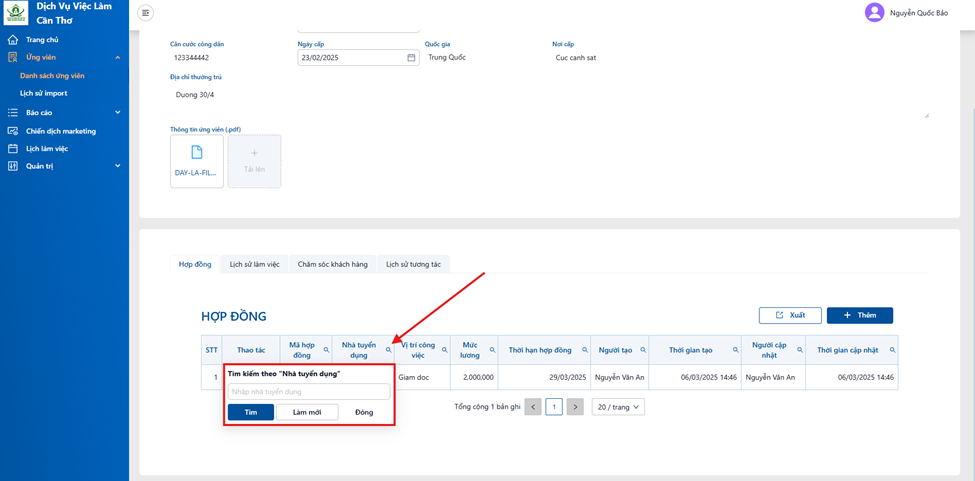The height and width of the screenshot is (481, 975).
Task: Open the user avatar for Nguyễn Quốc Bảo
Action: tap(874, 12)
